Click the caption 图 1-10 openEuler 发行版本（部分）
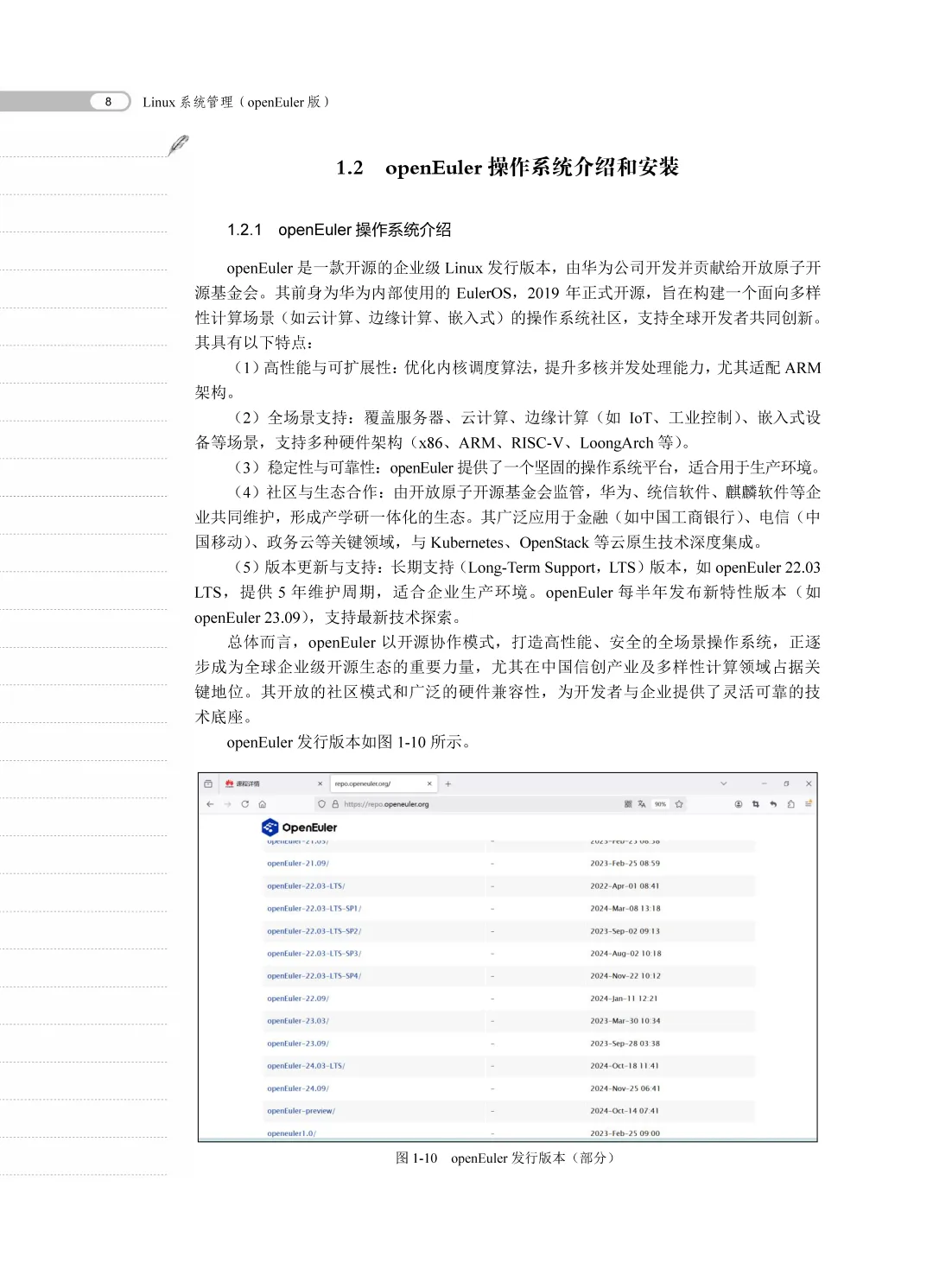 tap(505, 1158)
